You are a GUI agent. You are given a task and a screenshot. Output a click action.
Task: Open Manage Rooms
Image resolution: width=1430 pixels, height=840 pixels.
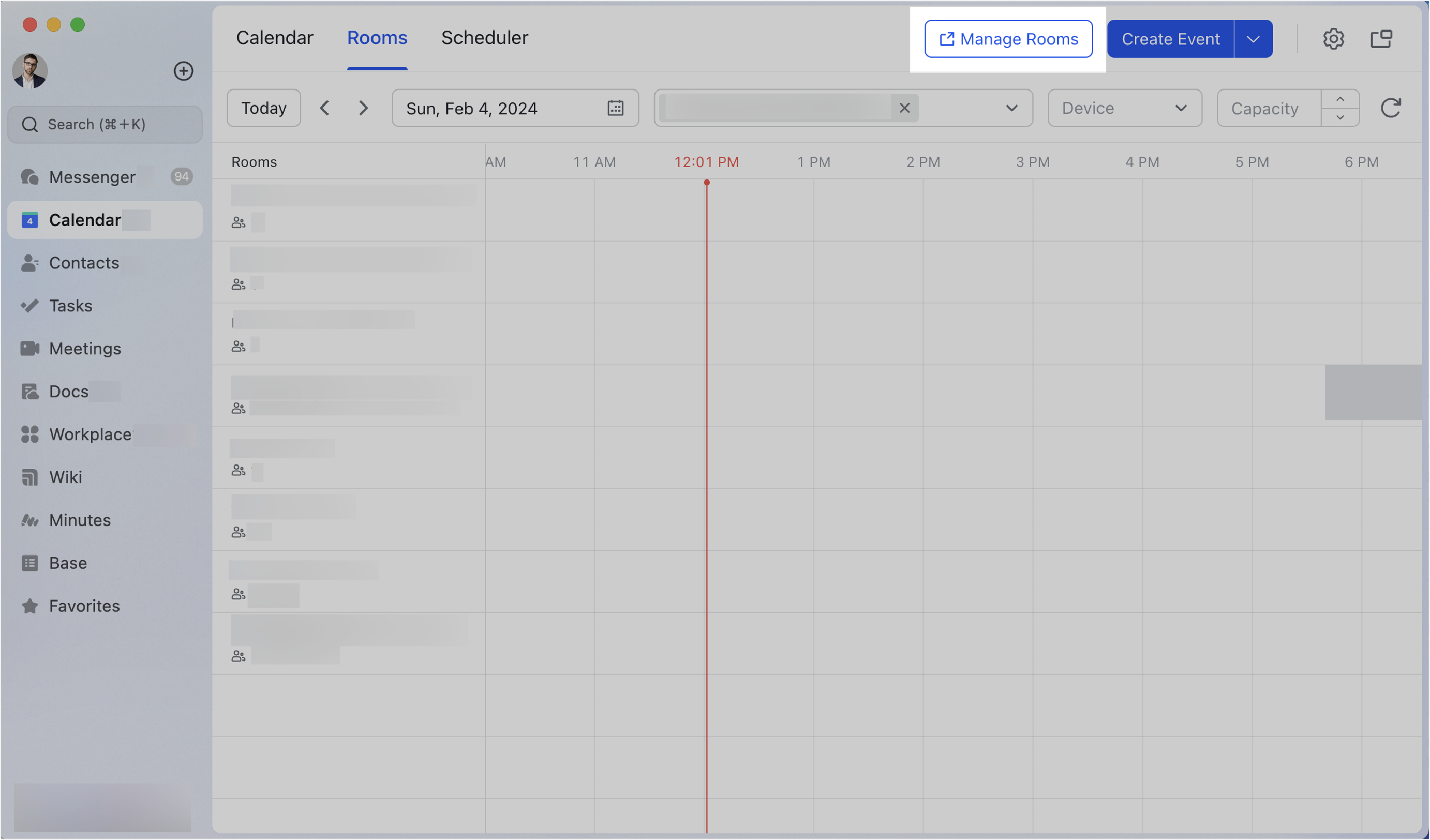pyautogui.click(x=1008, y=39)
